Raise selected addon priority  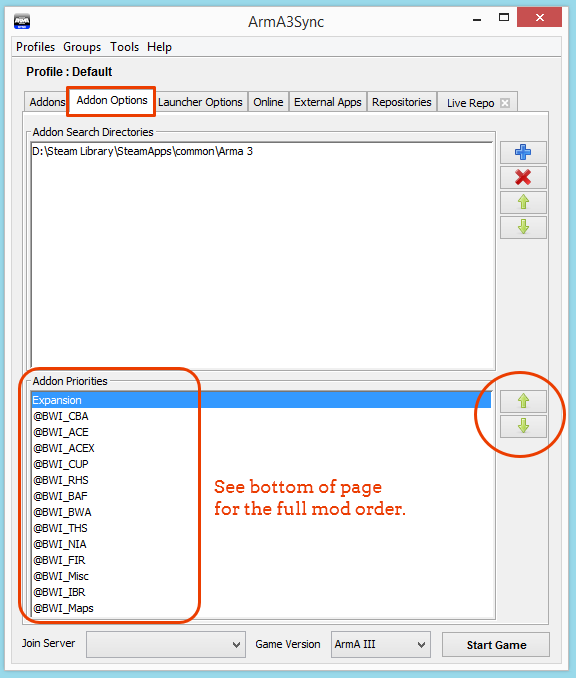pyautogui.click(x=523, y=401)
